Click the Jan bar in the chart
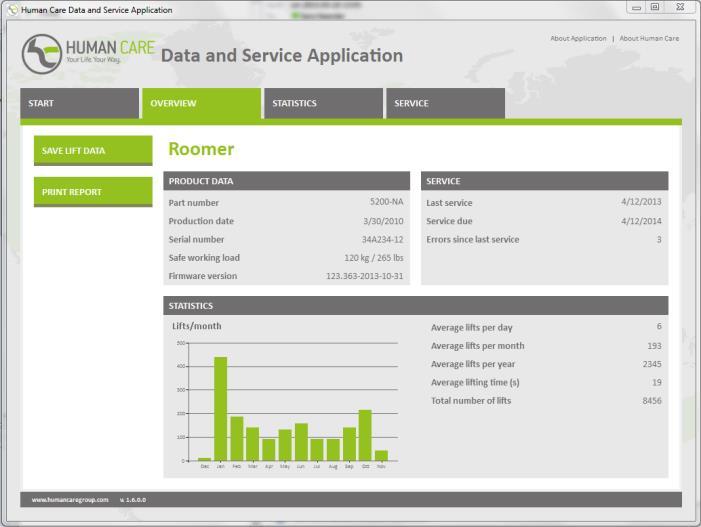701x527 pixels. [x=221, y=409]
